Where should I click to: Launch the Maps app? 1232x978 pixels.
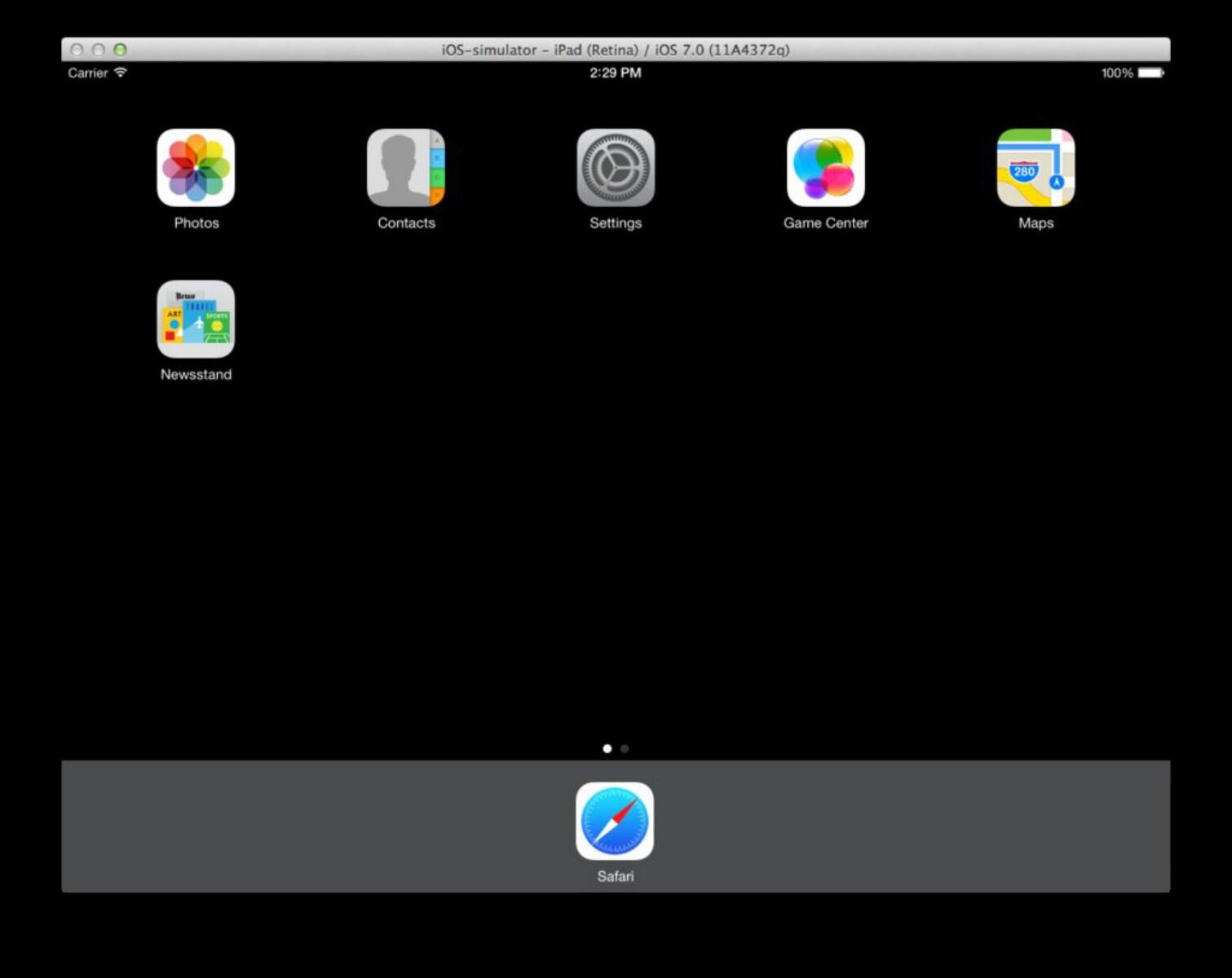tap(1035, 167)
